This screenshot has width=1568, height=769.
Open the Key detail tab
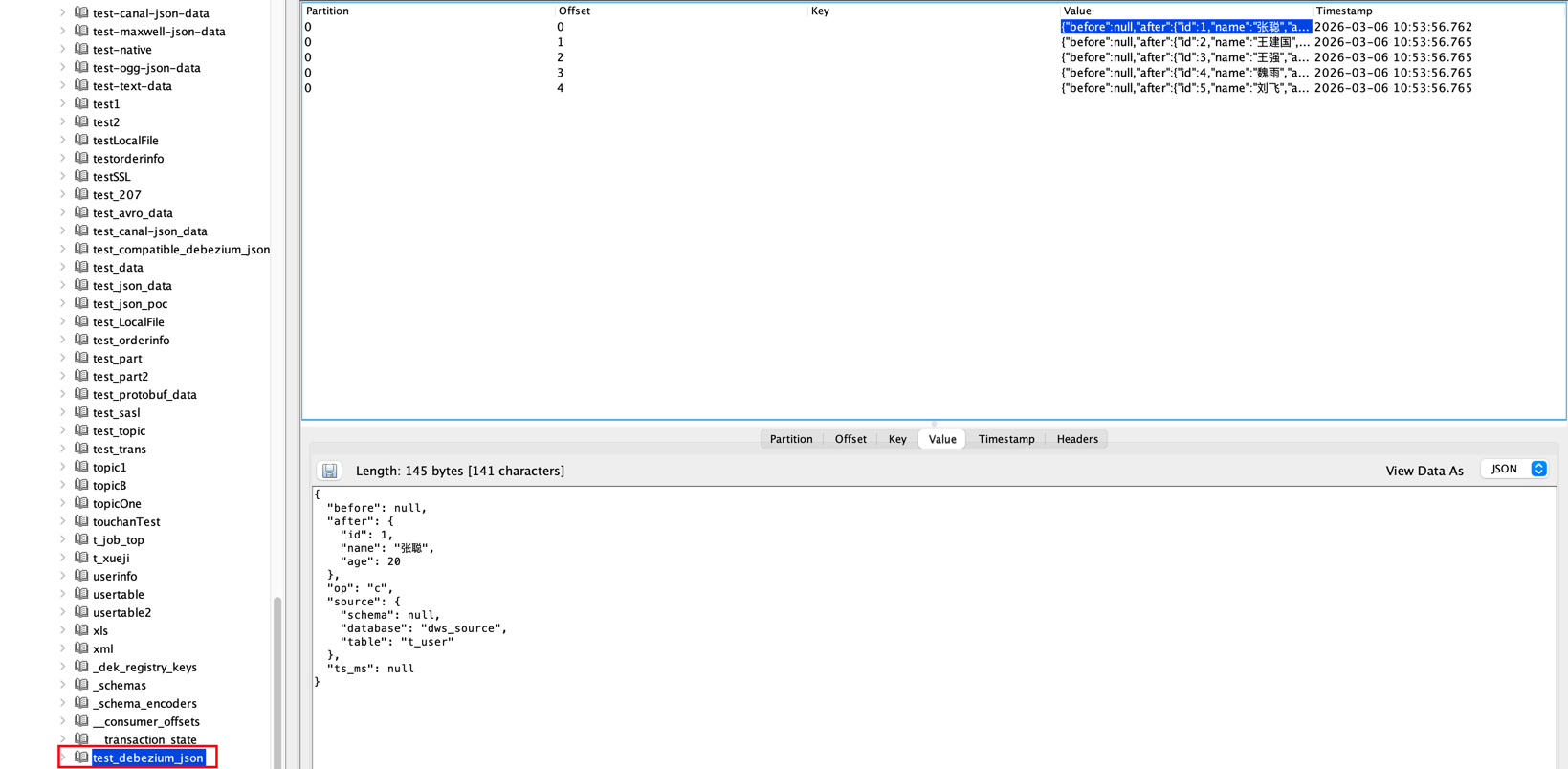tap(896, 439)
